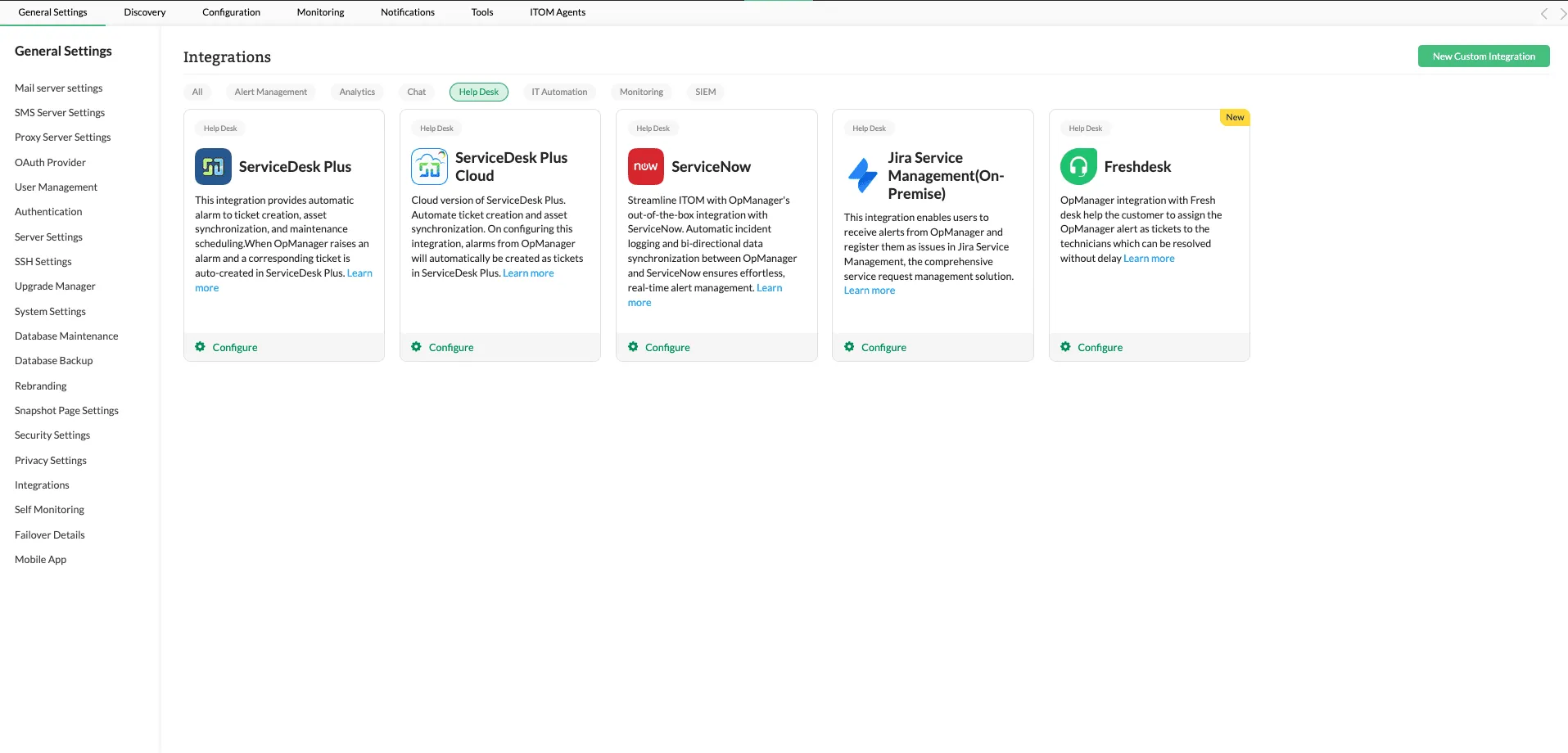The image size is (1568, 753).
Task: Open Learn more link for Jira Service Management
Action: [870, 291]
